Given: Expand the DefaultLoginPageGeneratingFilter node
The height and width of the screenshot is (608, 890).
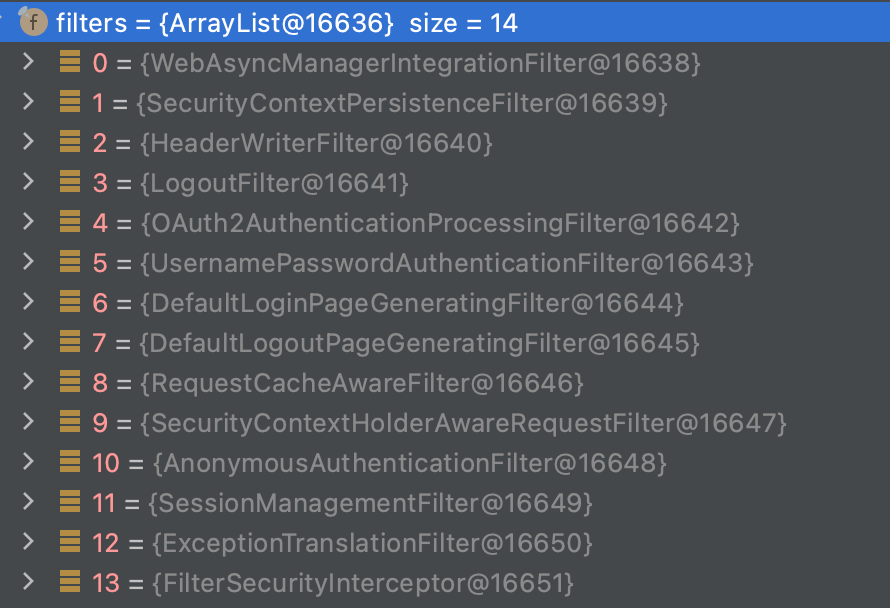Looking at the screenshot, I should (x=28, y=302).
